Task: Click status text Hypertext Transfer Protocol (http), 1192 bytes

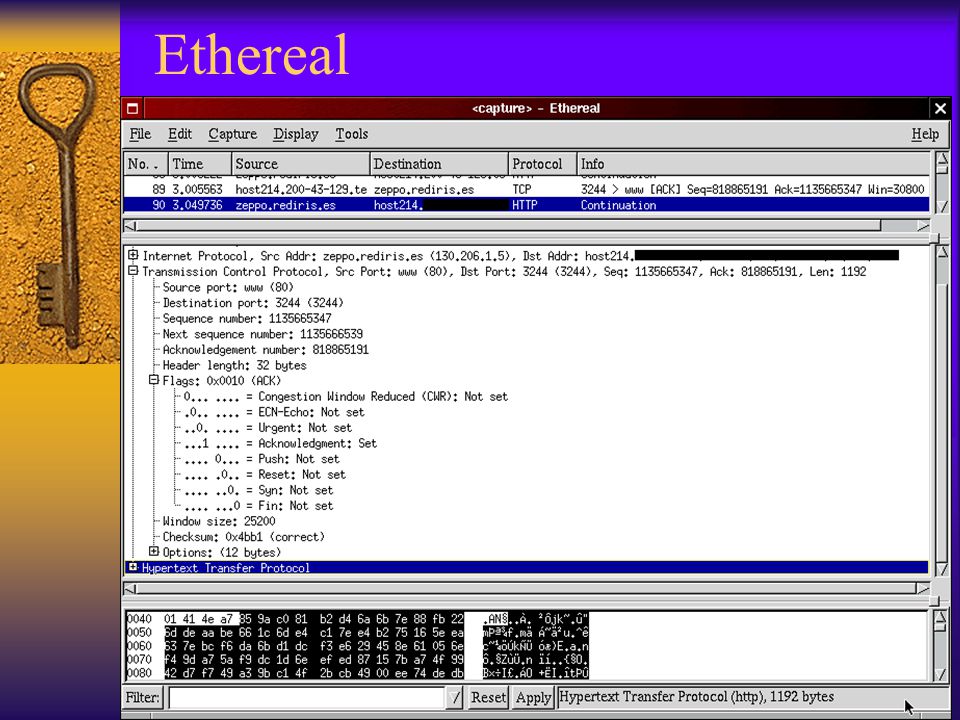Action: [697, 697]
